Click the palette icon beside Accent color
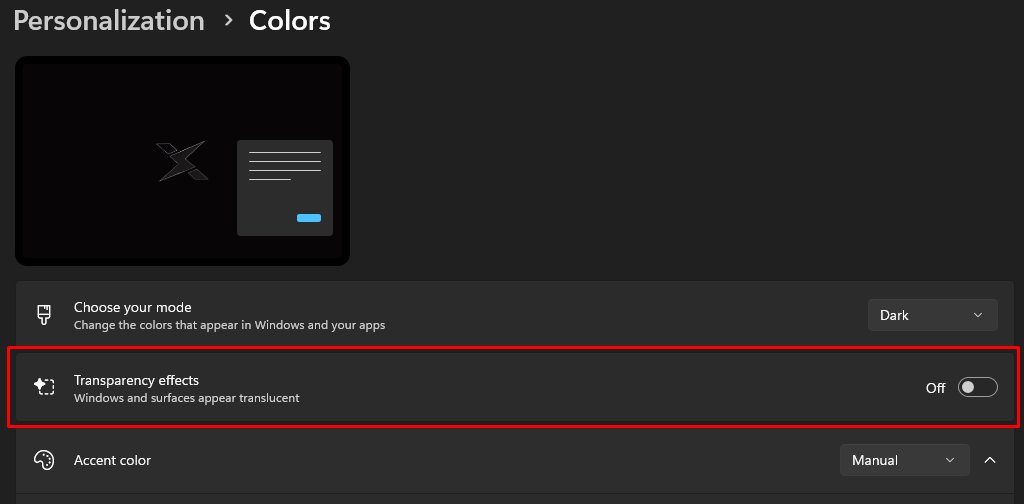 [44, 460]
